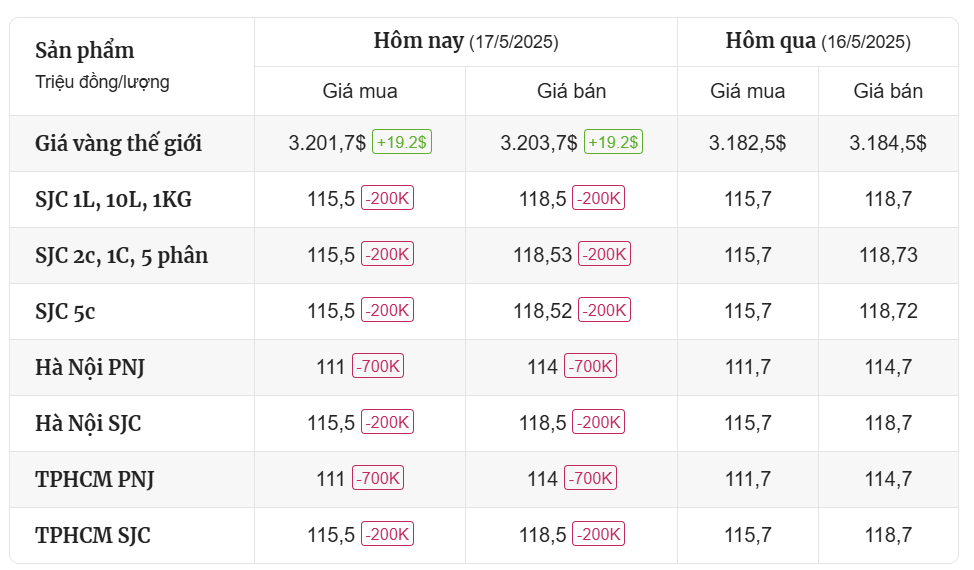The image size is (974, 570).
Task: Click -200K badge in SJC 1L buy price
Action: tap(388, 198)
